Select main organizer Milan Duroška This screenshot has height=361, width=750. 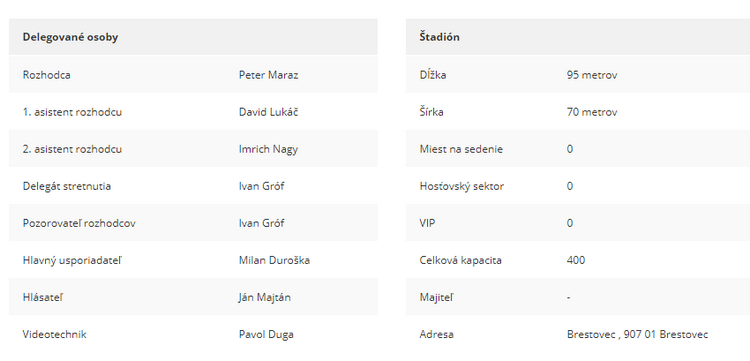click(274, 260)
